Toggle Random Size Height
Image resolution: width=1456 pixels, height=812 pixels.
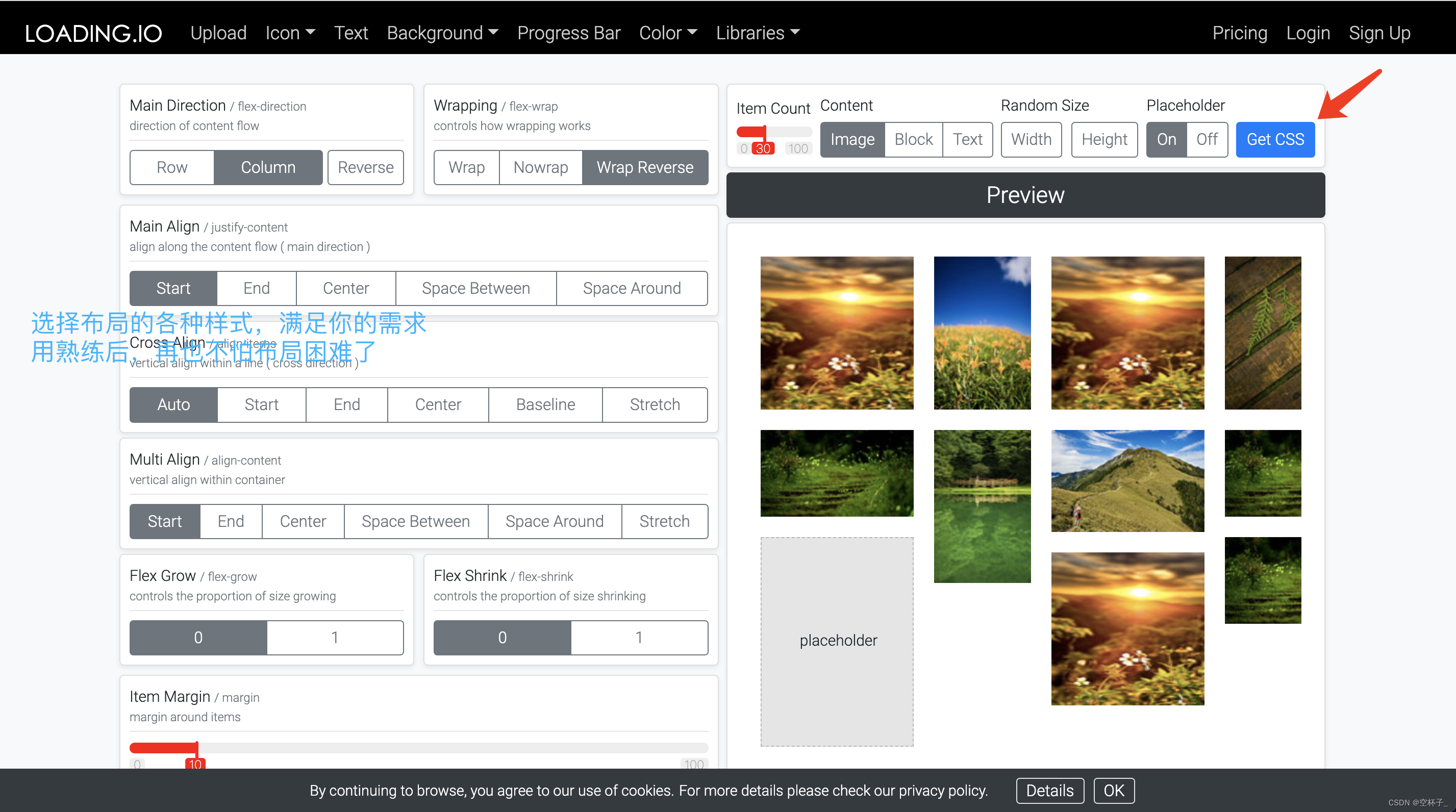(1103, 139)
